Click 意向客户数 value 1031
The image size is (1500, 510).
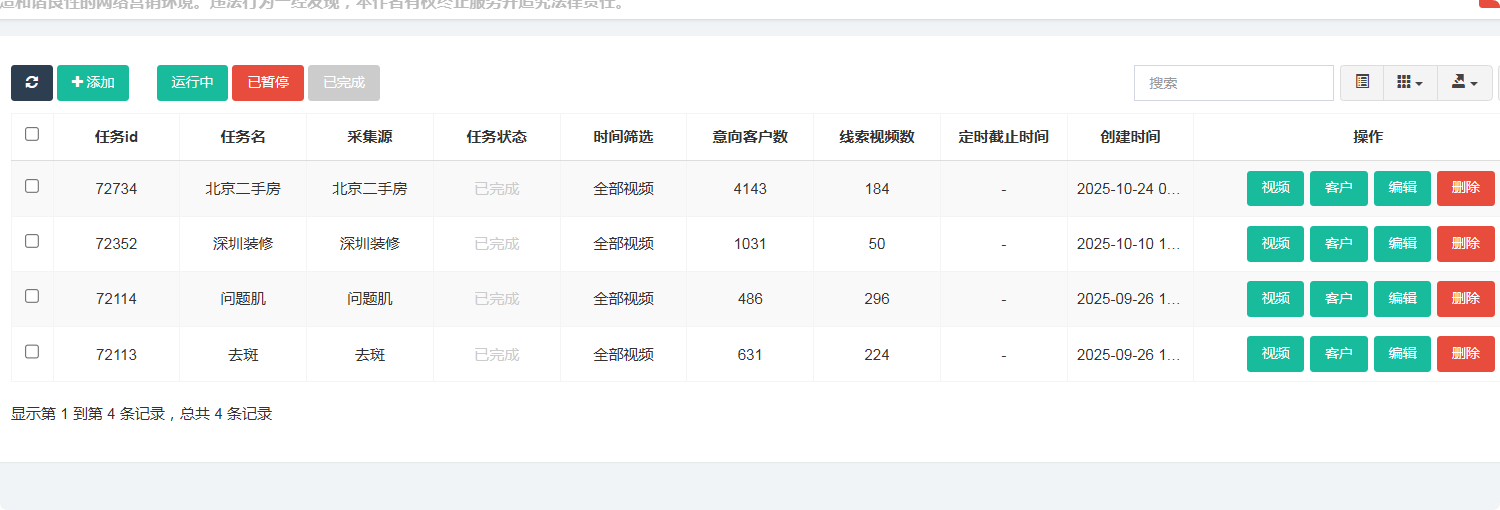[x=750, y=244]
